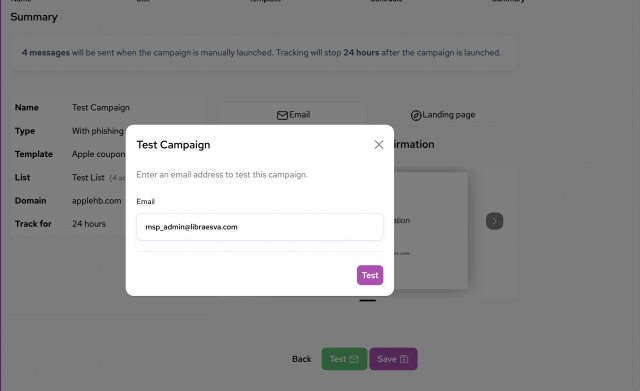The height and width of the screenshot is (391, 640).
Task: Switch to the Landing page tab
Action: tap(442, 115)
